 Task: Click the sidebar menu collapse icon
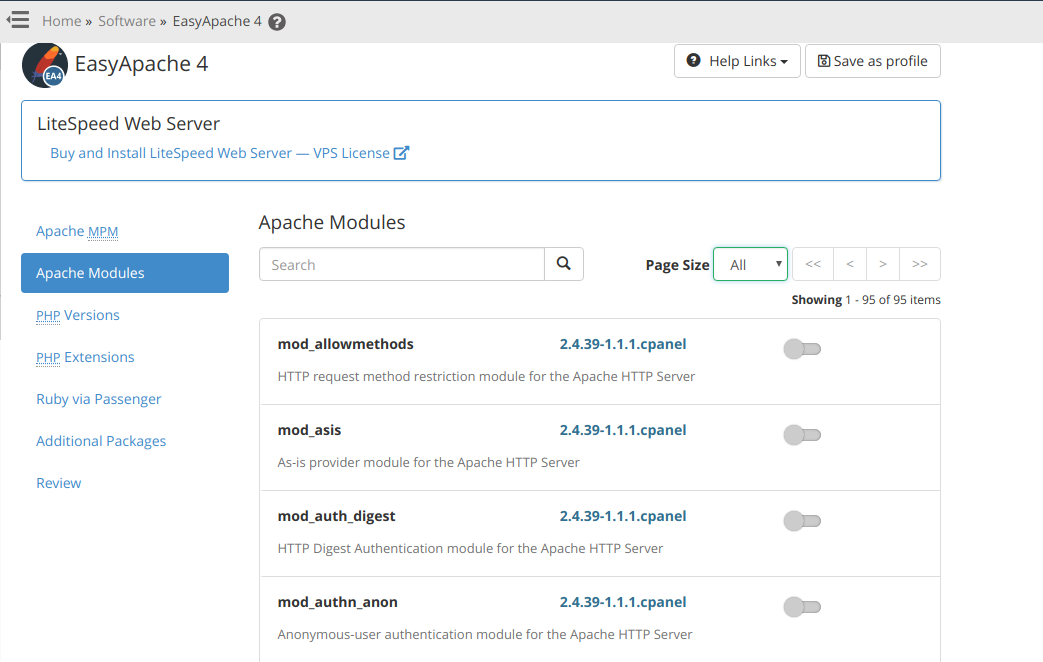point(18,20)
